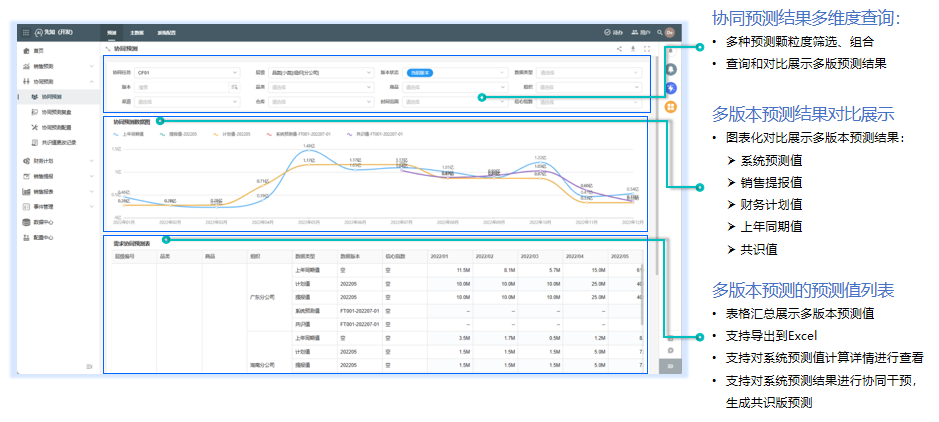Click the 待办 link in top bar
The height and width of the screenshot is (422, 939).
point(615,32)
